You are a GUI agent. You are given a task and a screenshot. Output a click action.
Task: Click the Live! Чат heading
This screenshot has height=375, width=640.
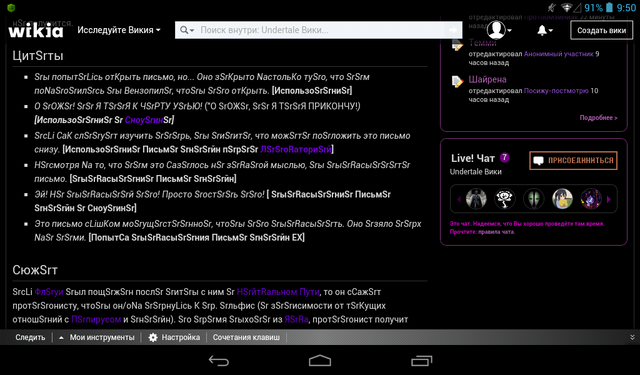473,158
